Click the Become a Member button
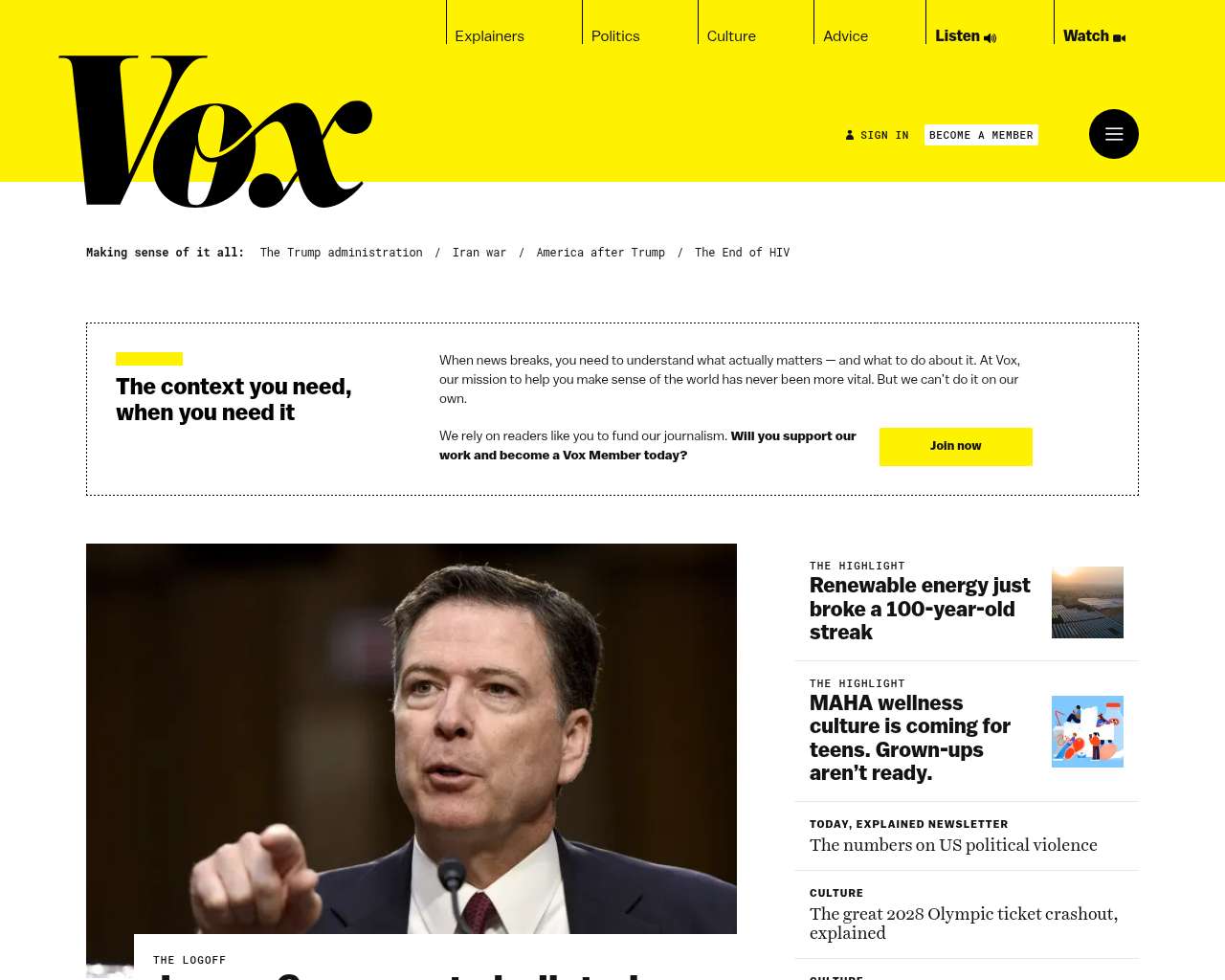Image resolution: width=1225 pixels, height=980 pixels. (981, 135)
